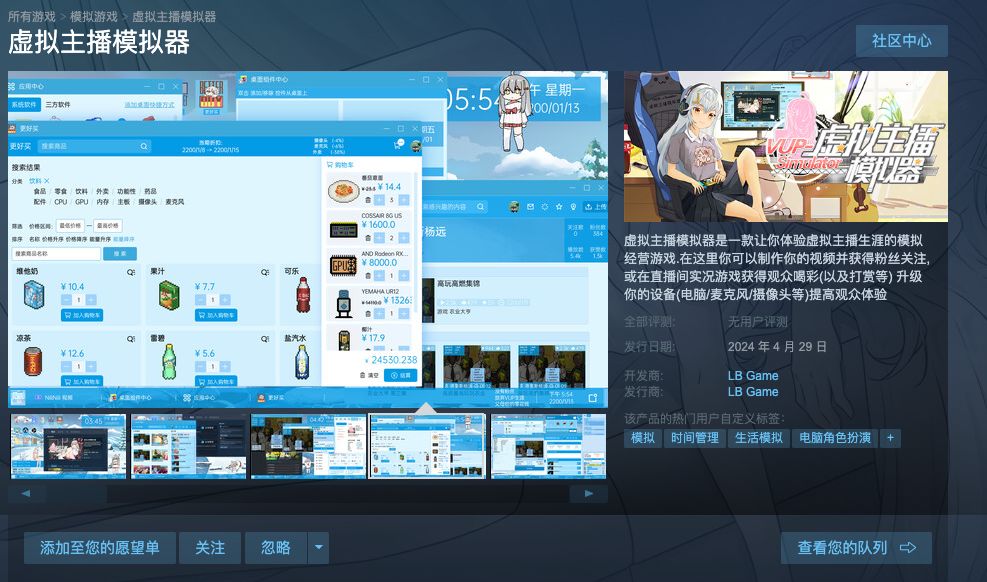Open the 模拟游戏 breadcrumb category
This screenshot has height=582, width=987.
(x=94, y=16)
